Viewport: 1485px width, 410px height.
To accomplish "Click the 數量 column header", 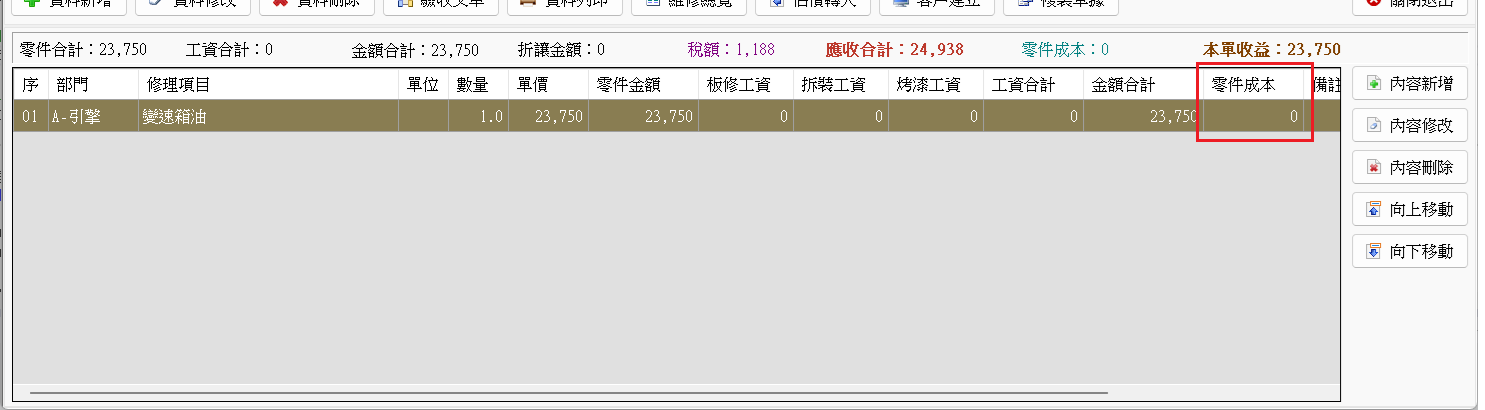I will coord(478,85).
